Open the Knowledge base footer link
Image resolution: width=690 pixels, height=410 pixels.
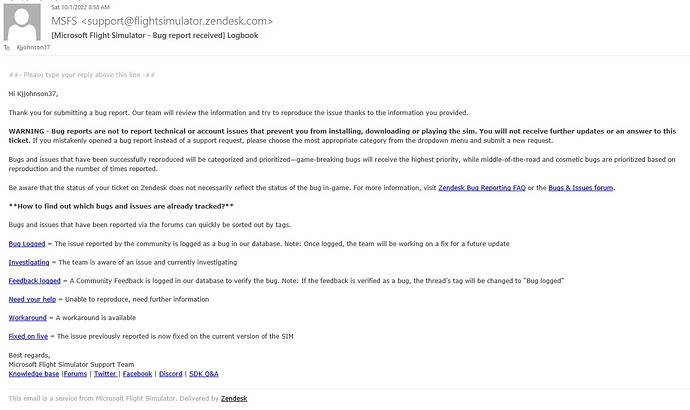coord(34,373)
